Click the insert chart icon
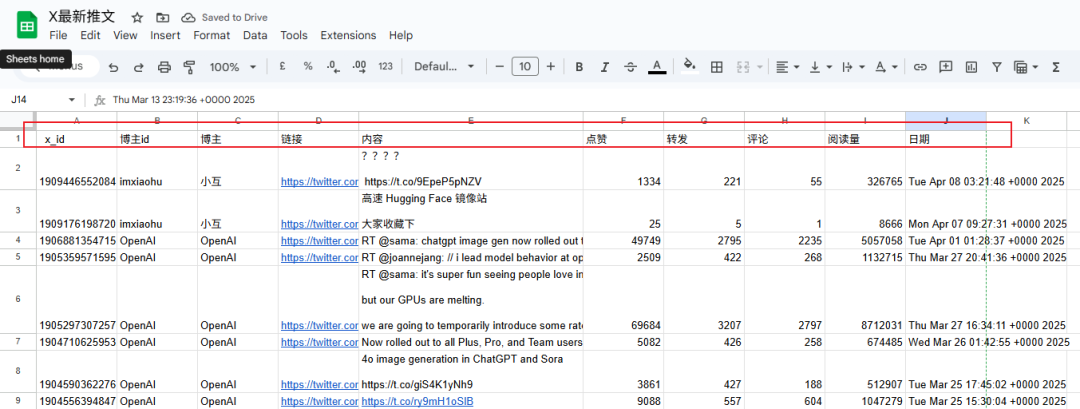This screenshot has height=409, width=1080. tap(971, 67)
